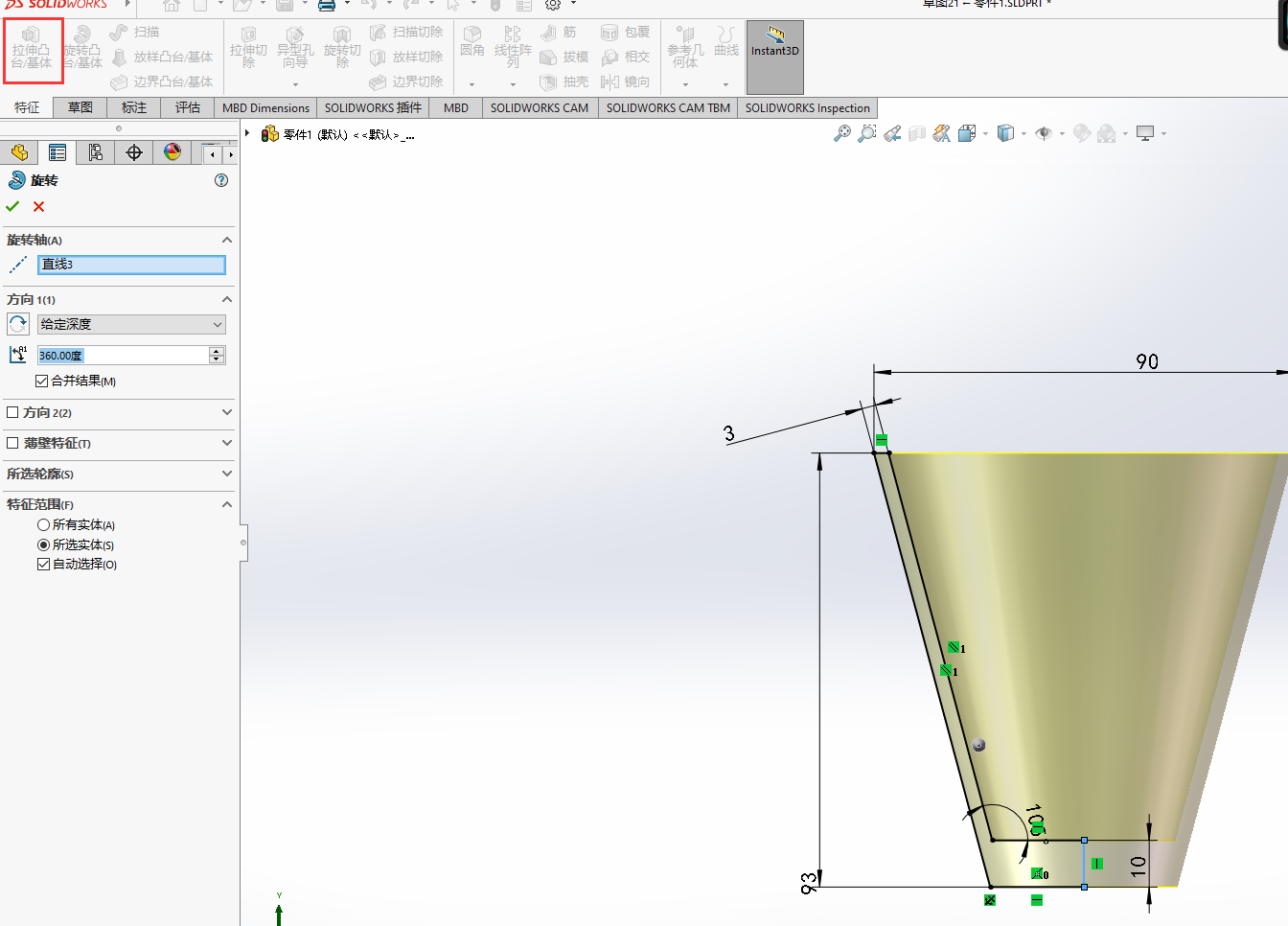1288x926 pixels.
Task: Select the 相交 intersect tool
Action: tap(626, 58)
